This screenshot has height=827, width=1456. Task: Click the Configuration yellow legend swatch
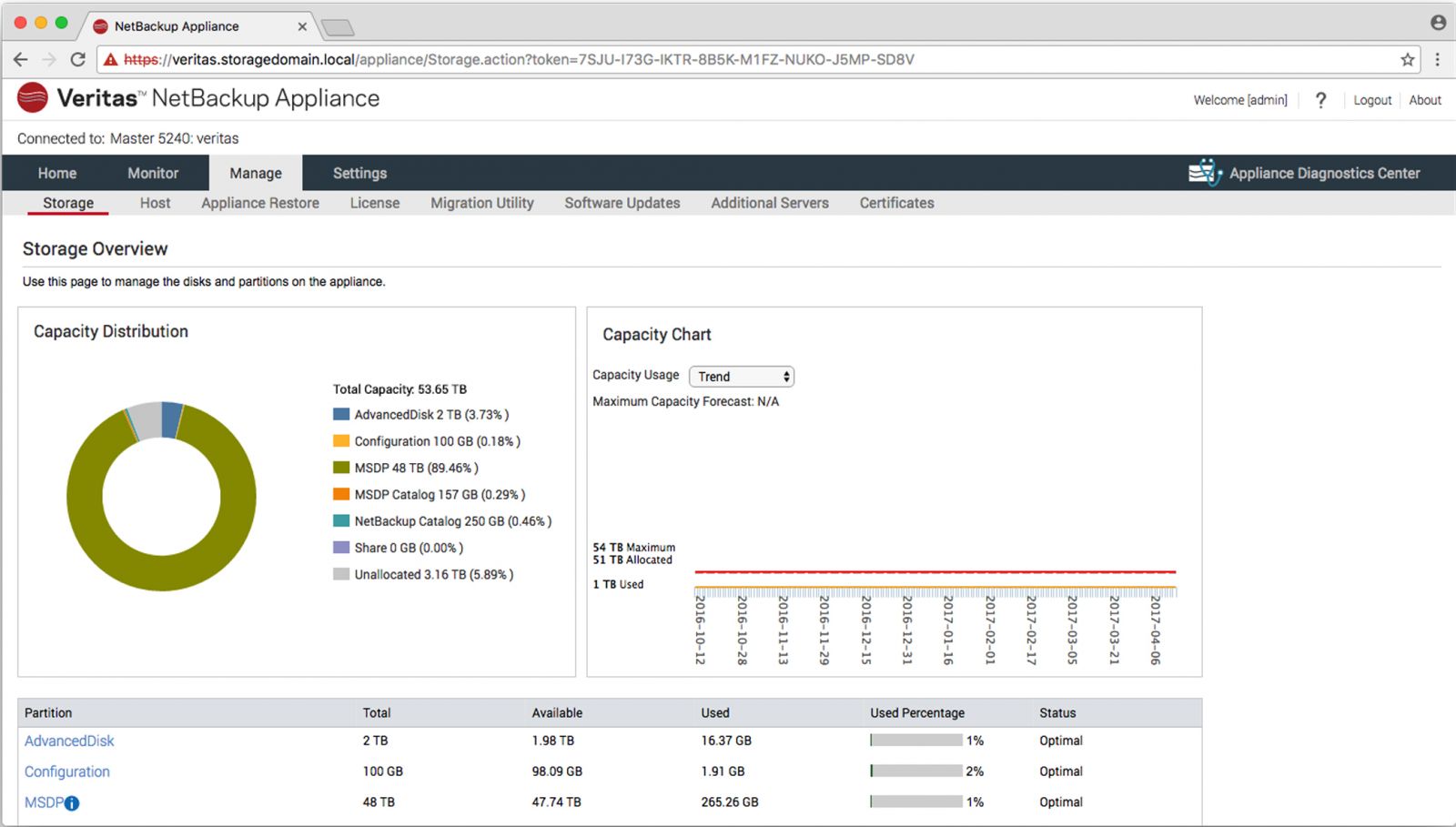pyautogui.click(x=341, y=440)
